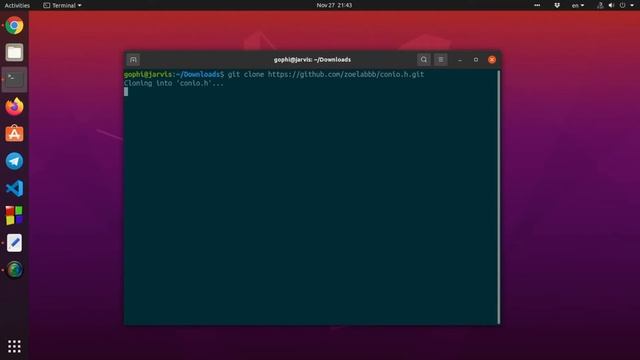Minimize the terminal window
Image resolution: width=640 pixels, height=360 pixels.
460,60
